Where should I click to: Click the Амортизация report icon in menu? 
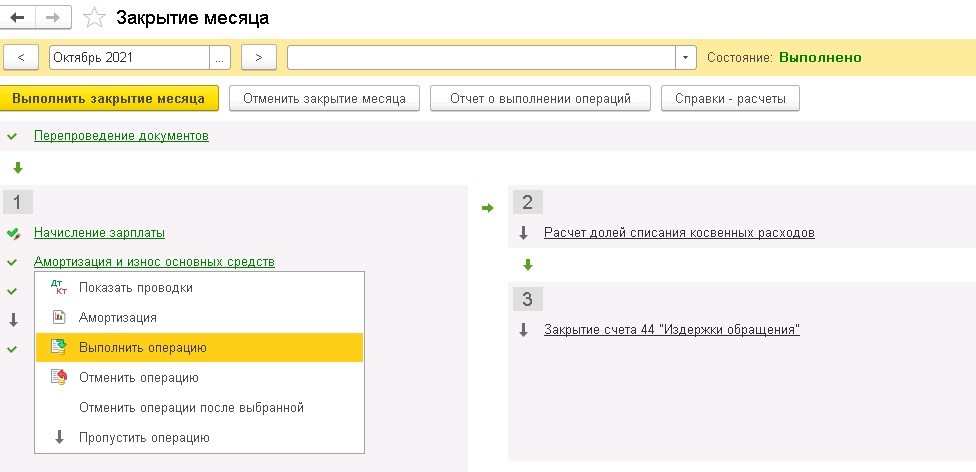(x=59, y=317)
